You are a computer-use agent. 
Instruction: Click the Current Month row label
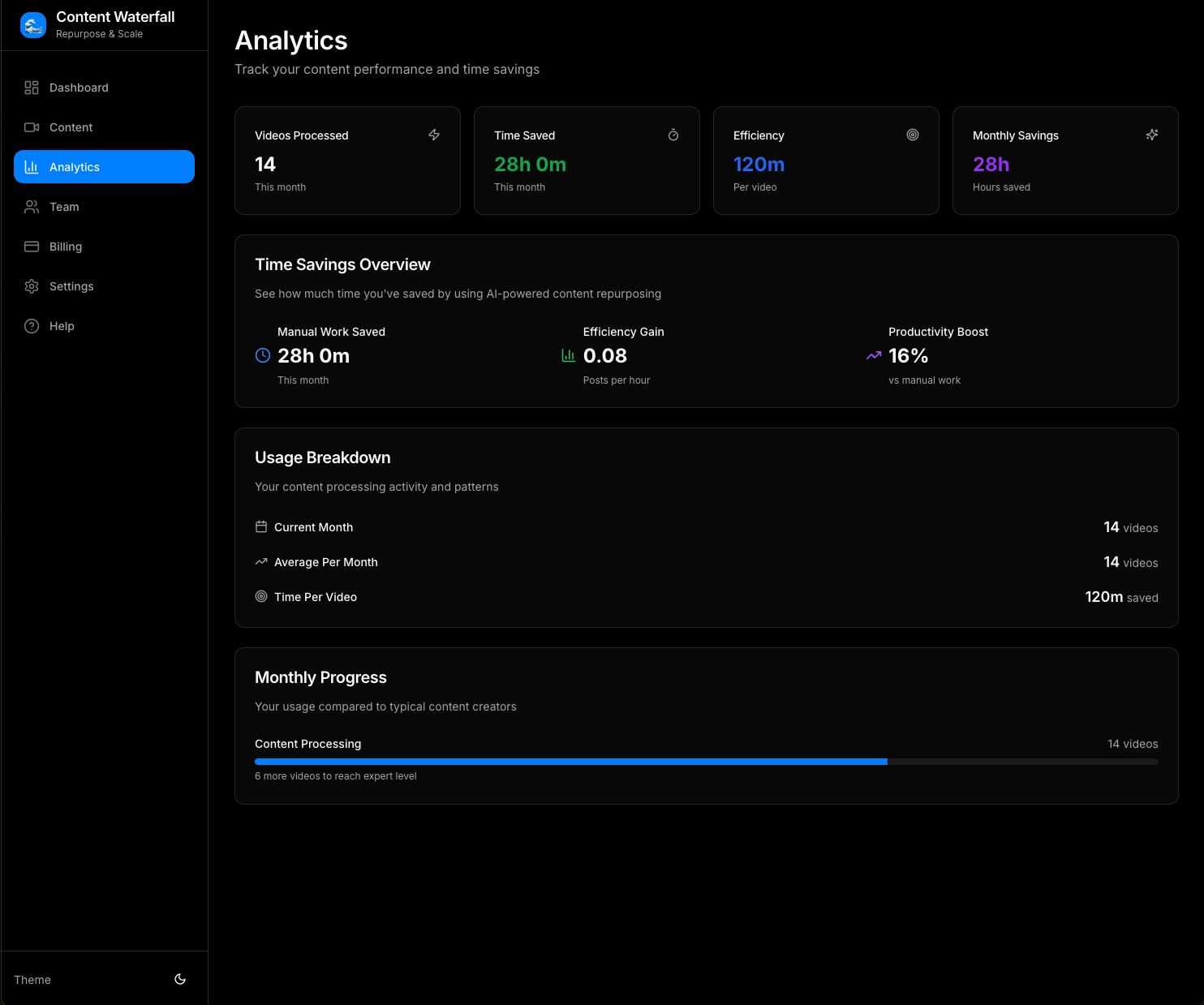click(x=313, y=527)
